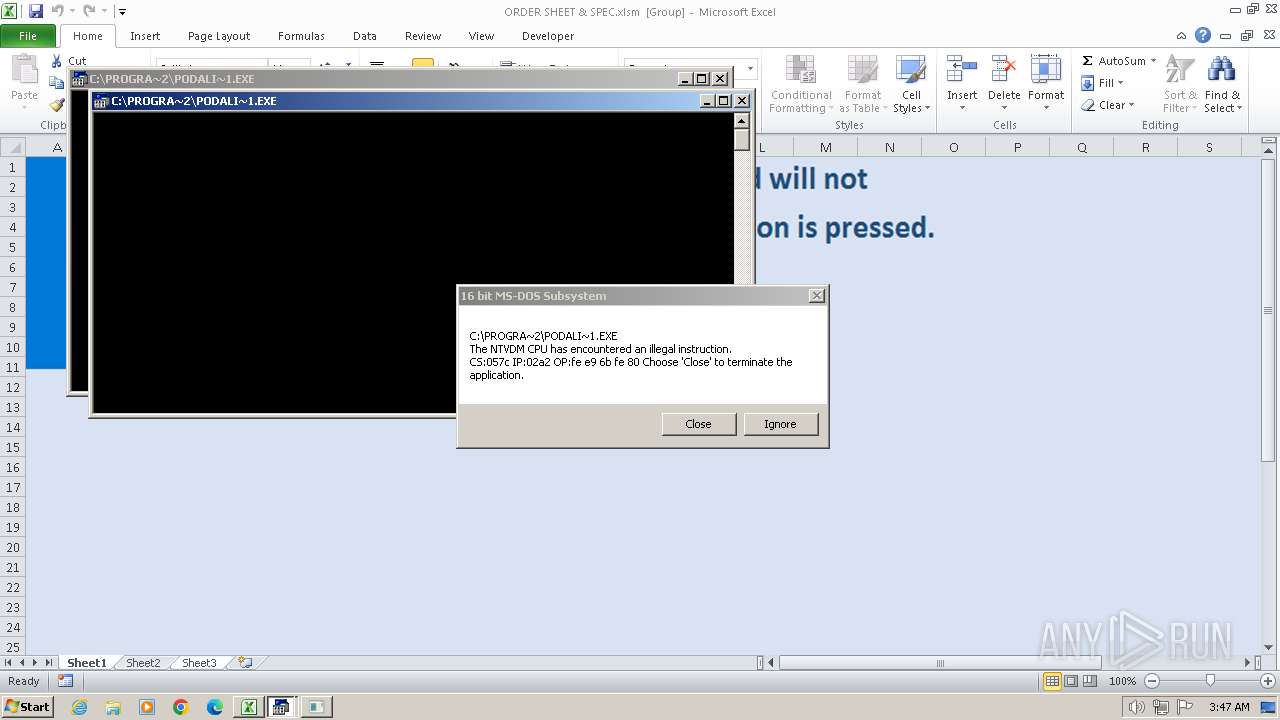Viewport: 1280px width, 720px height.
Task: Click the Format cells icon
Action: (1046, 70)
